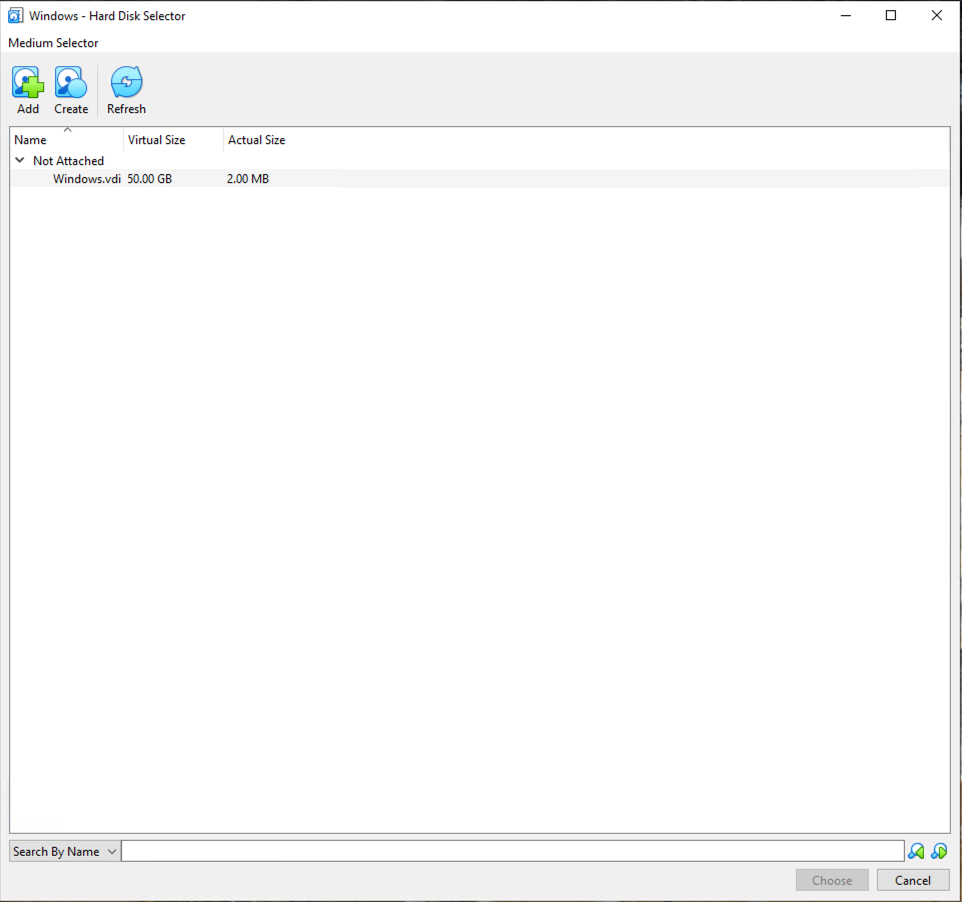This screenshot has width=962, height=902.
Task: Click the 2.00 MB actual size cell
Action: [248, 179]
